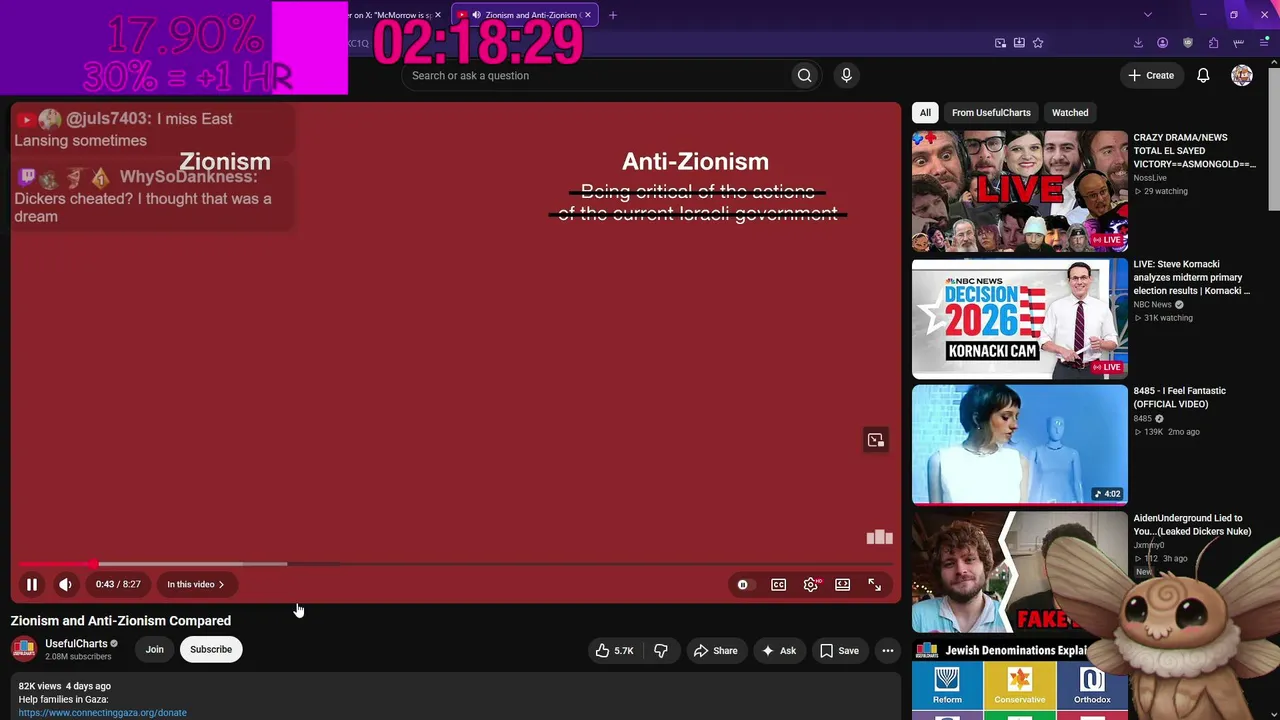Close the McMorrow X browser tab
The height and width of the screenshot is (720, 1280).
(438, 15)
